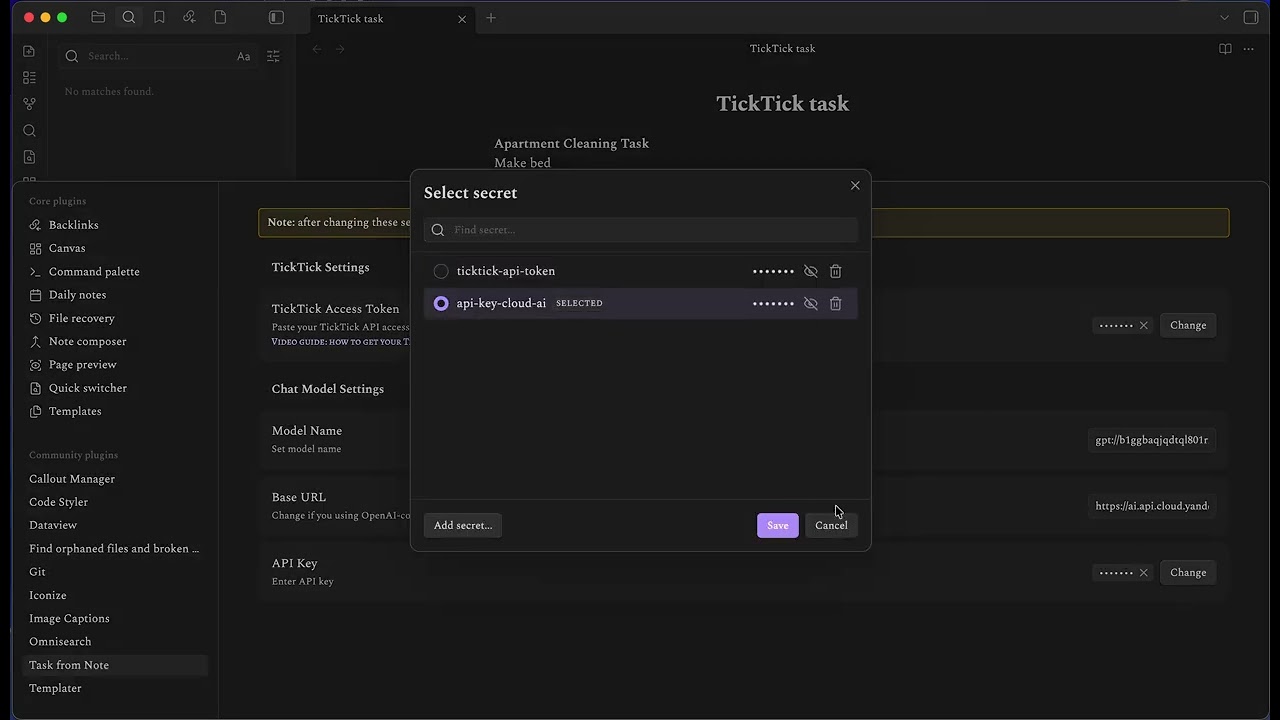This screenshot has height=720, width=1280.
Task: Reveal the api-key-cloud-ai secret value
Action: tap(811, 303)
